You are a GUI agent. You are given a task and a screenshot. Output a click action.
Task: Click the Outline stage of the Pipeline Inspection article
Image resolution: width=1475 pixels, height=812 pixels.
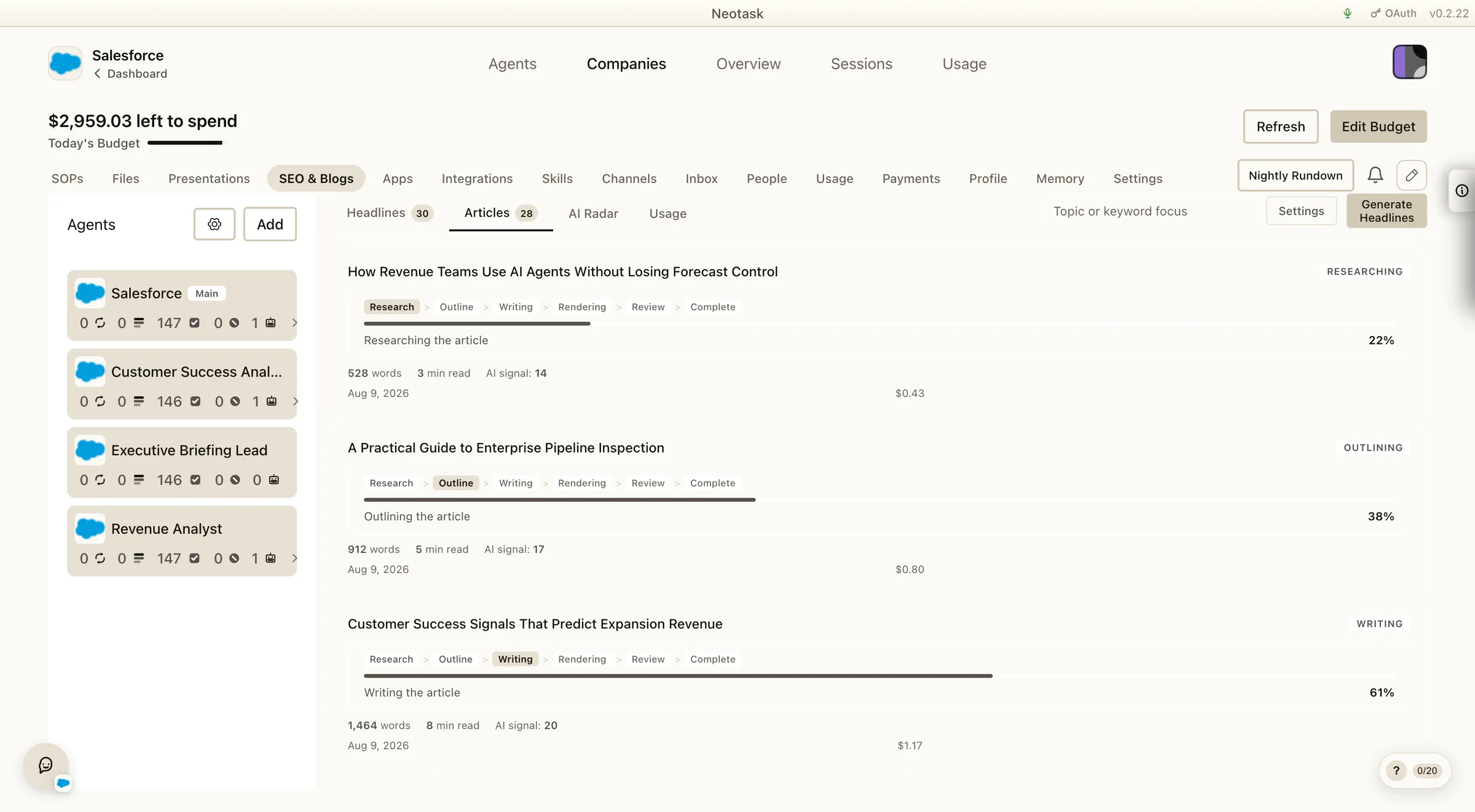pyautogui.click(x=455, y=483)
